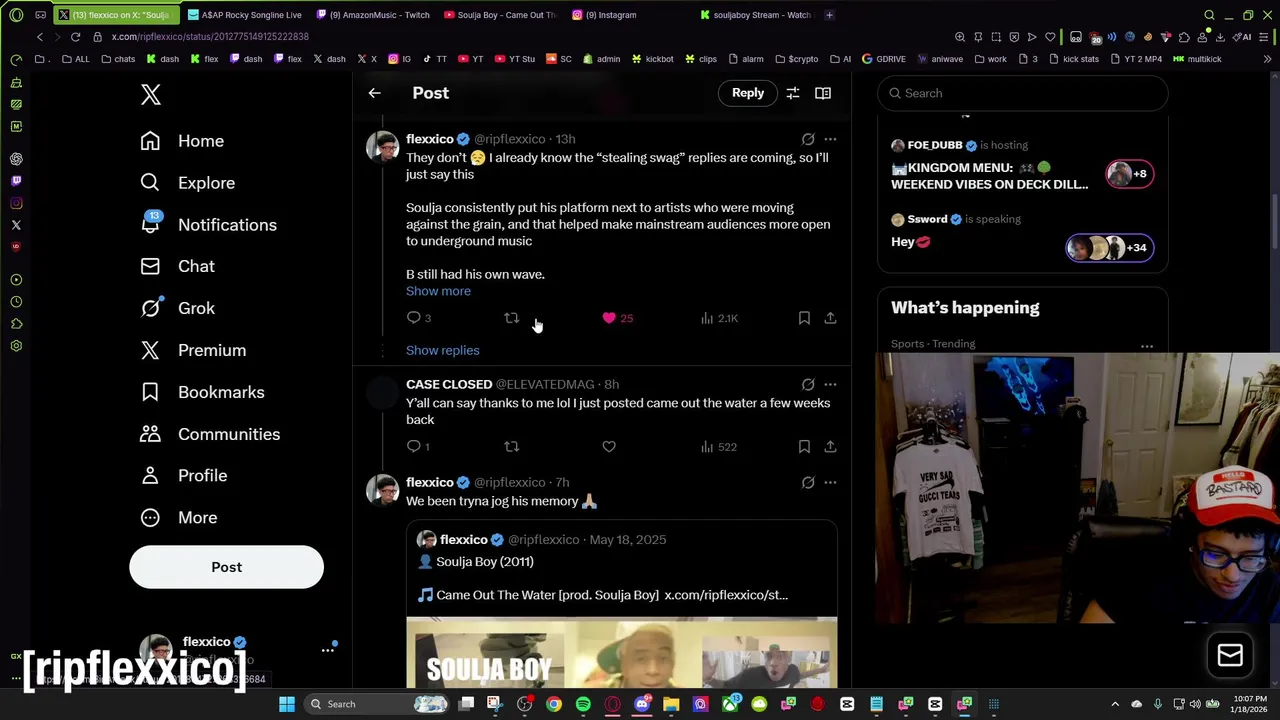Viewport: 1280px width, 720px height.
Task: Like the CASE CLOSED post
Action: point(609,447)
